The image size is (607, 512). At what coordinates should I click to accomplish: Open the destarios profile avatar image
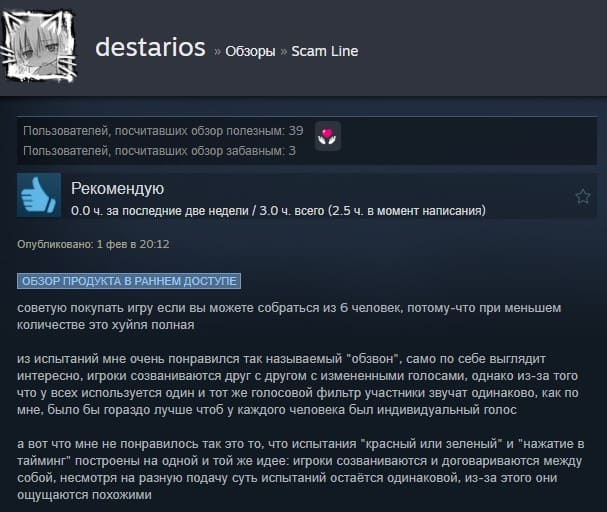38,46
